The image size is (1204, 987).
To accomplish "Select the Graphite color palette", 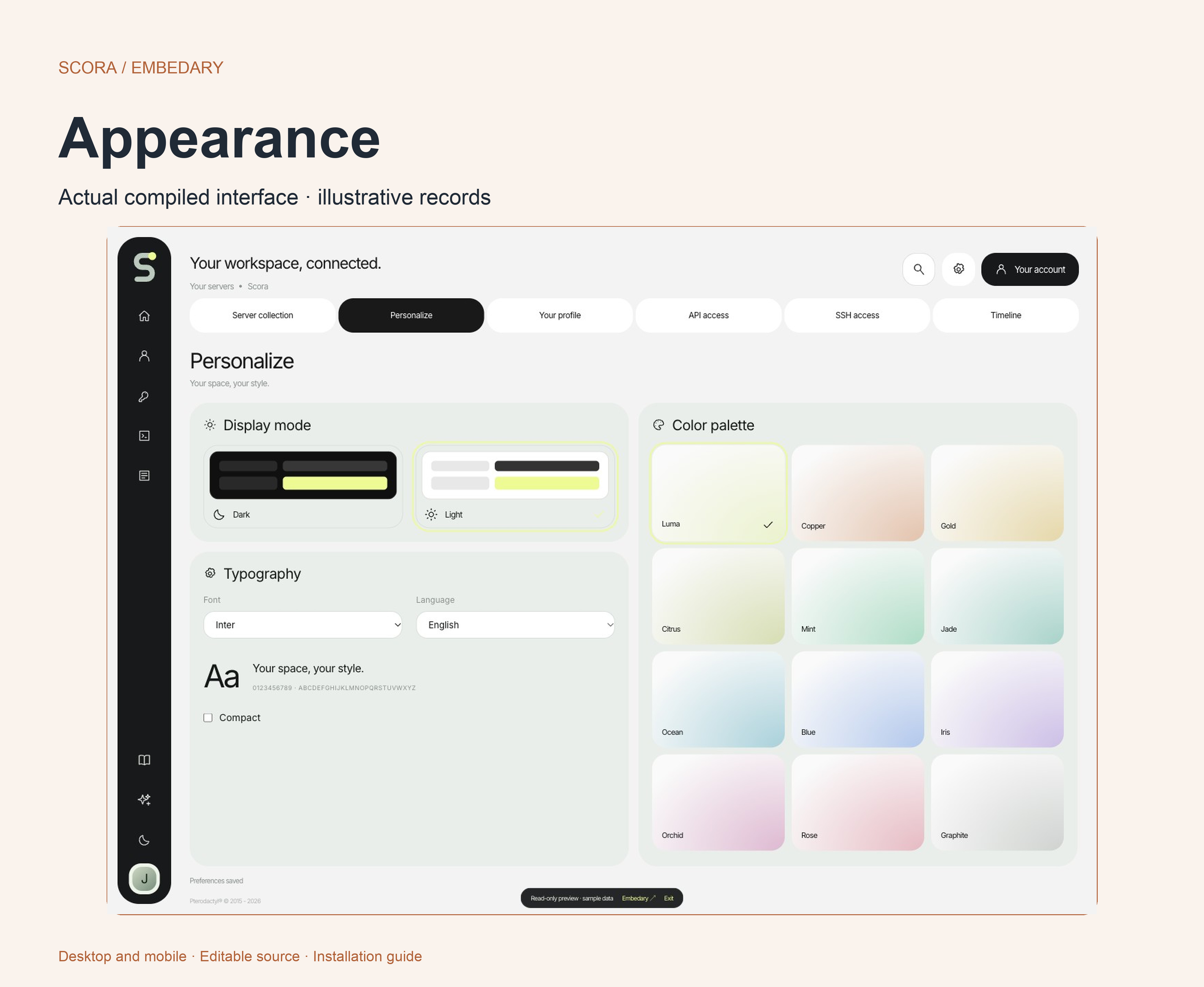I will pos(997,803).
